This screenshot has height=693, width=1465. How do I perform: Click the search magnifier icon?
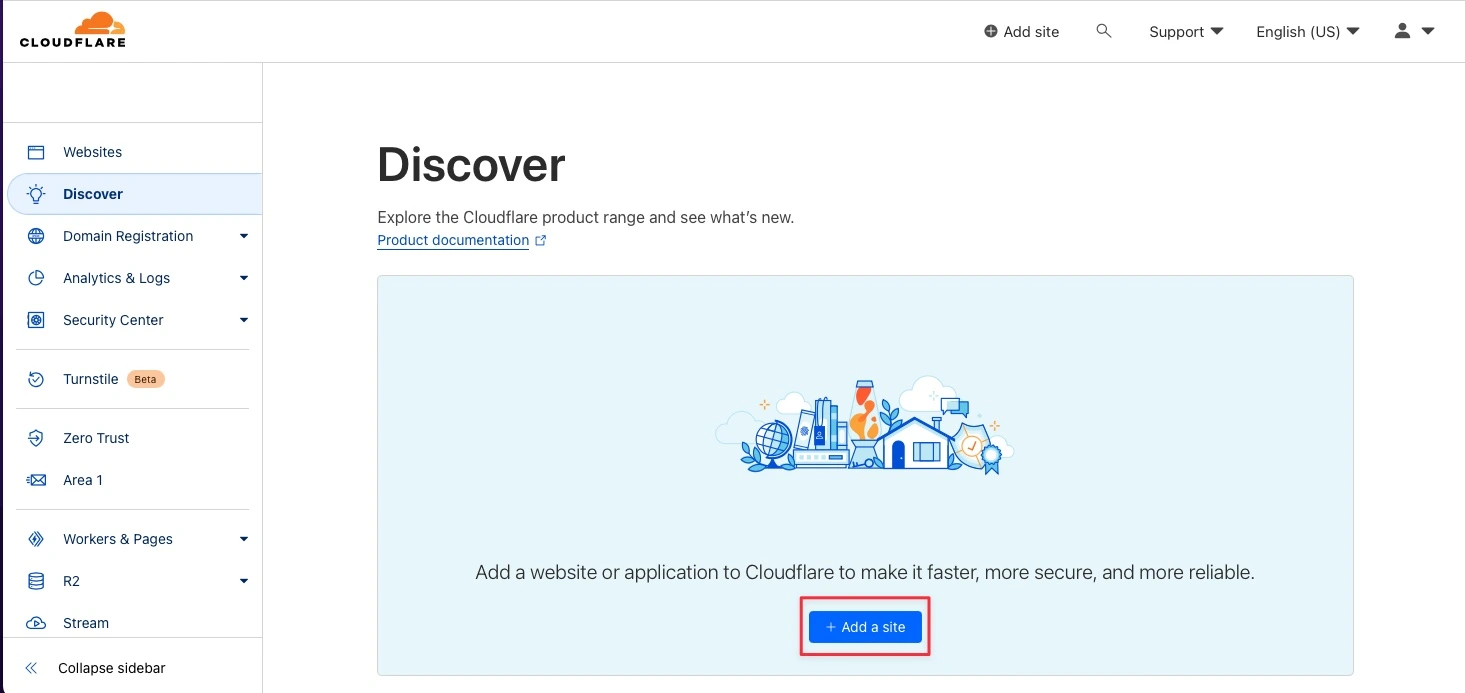pos(1104,31)
